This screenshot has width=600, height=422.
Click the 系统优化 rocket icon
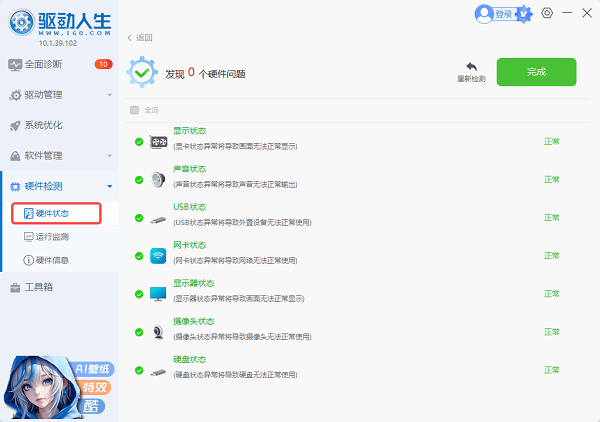tap(15, 125)
